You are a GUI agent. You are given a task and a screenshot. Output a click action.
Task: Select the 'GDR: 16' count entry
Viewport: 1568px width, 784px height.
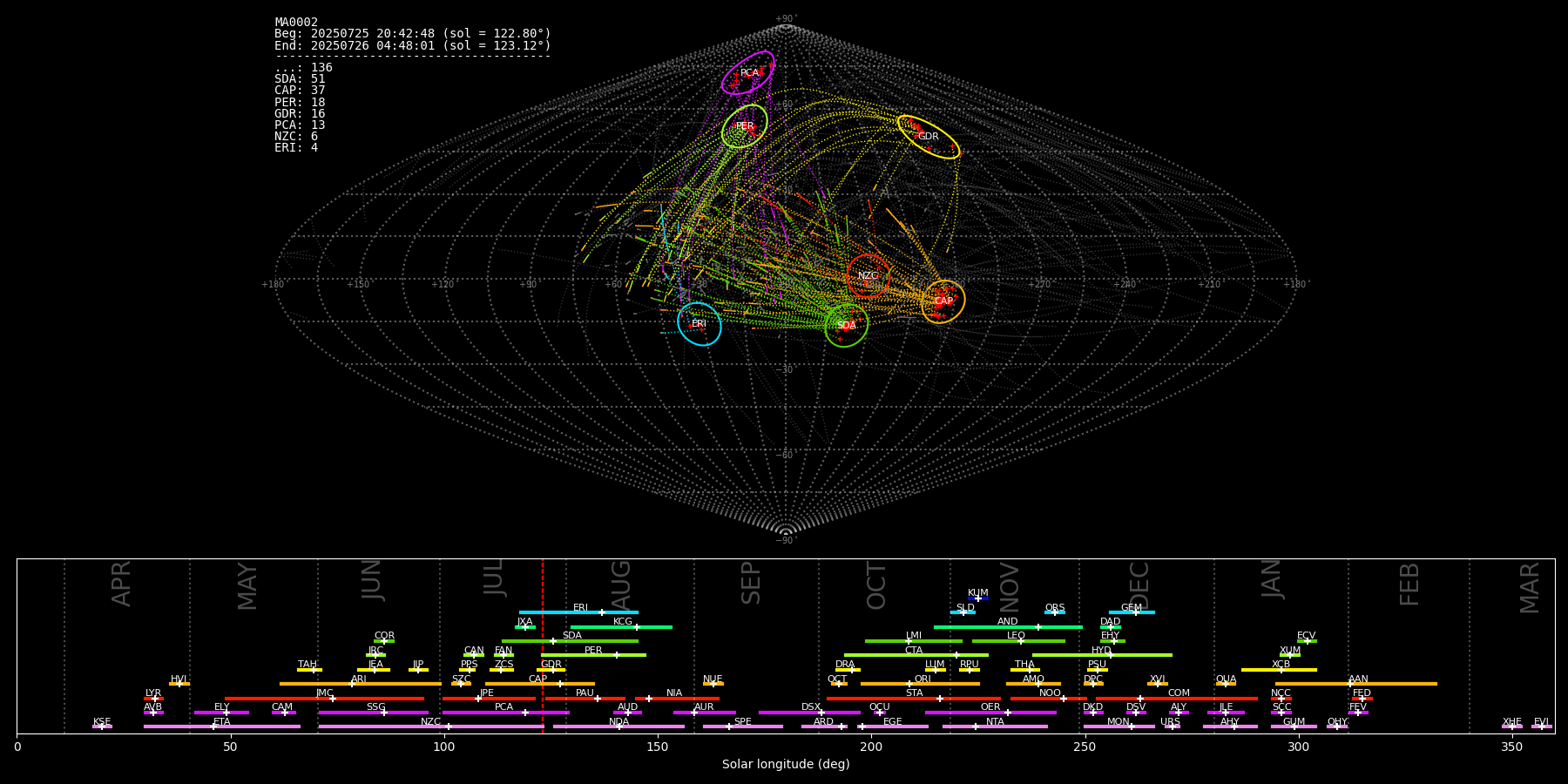pyautogui.click(x=300, y=114)
